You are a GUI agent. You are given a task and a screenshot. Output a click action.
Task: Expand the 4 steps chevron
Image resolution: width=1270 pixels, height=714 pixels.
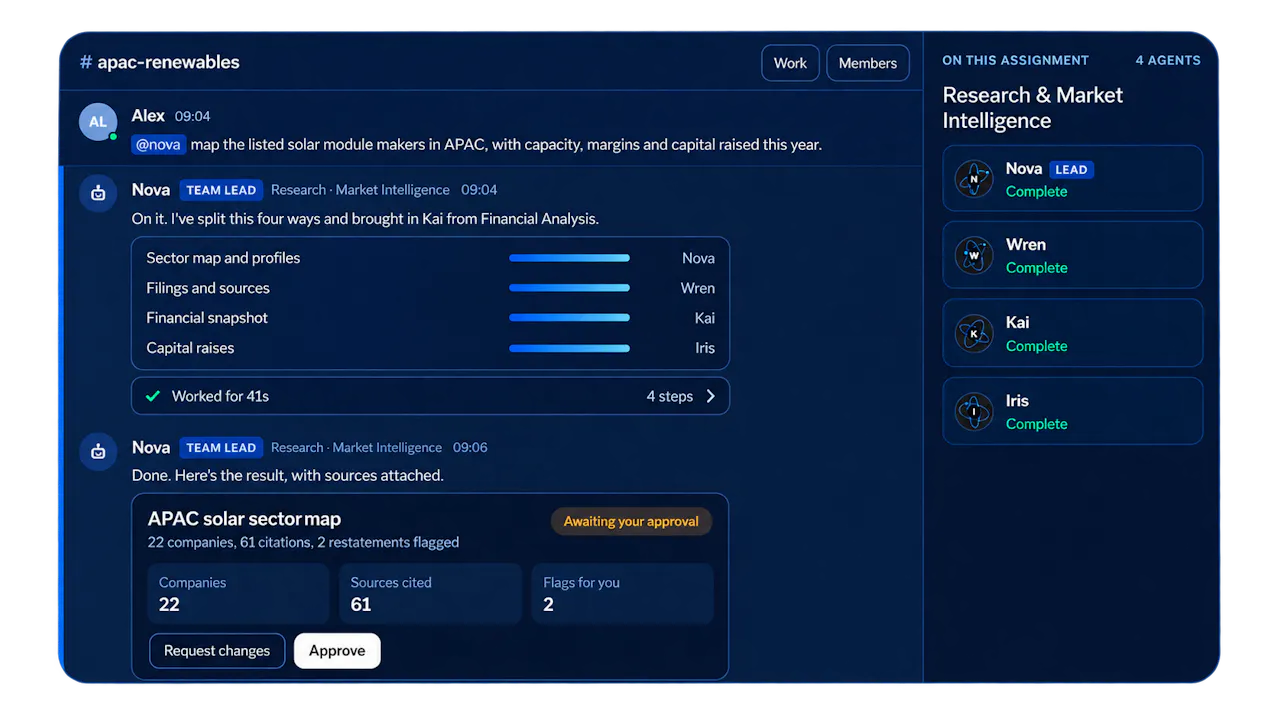coord(711,396)
